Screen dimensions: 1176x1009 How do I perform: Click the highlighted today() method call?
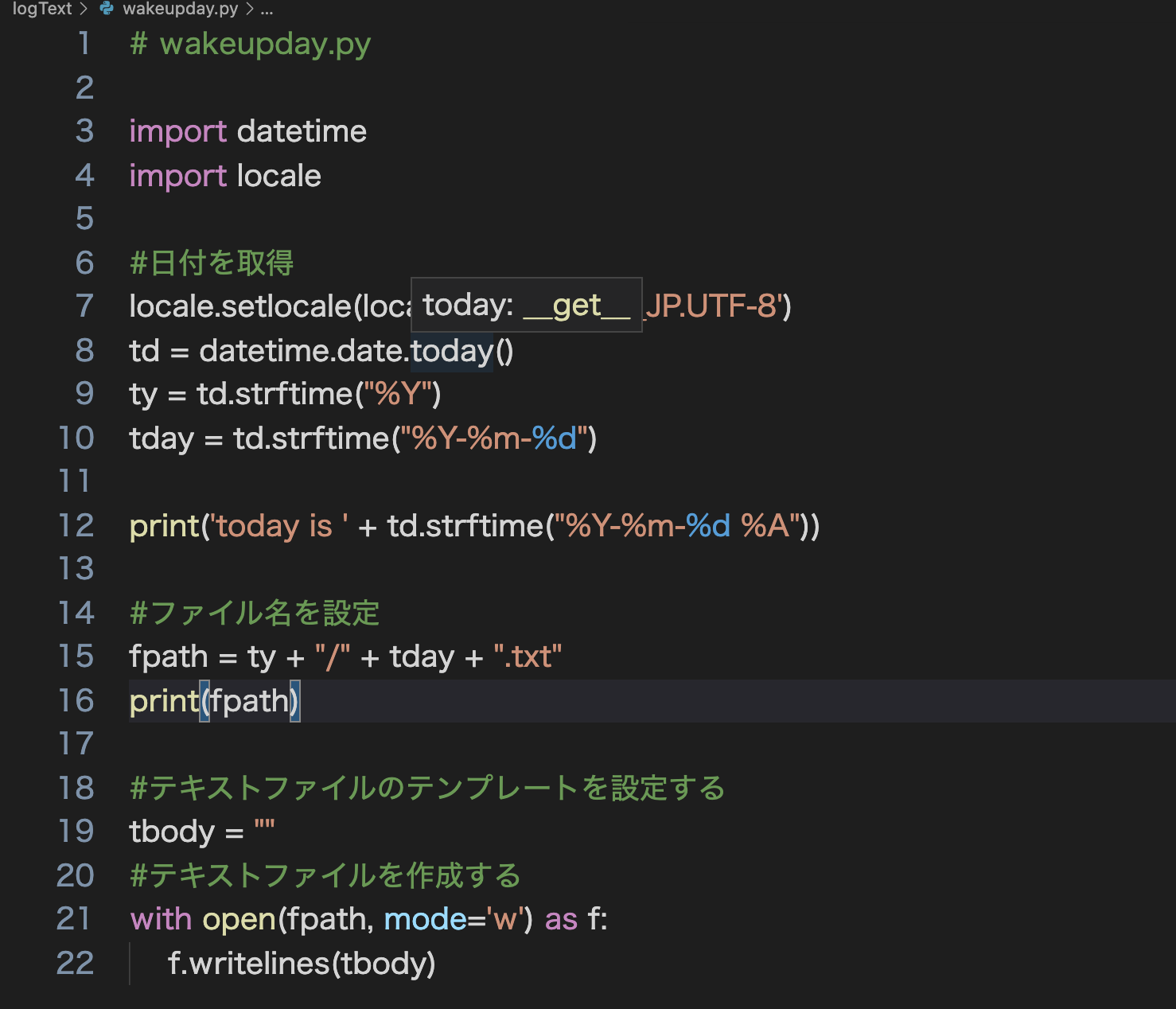[450, 350]
